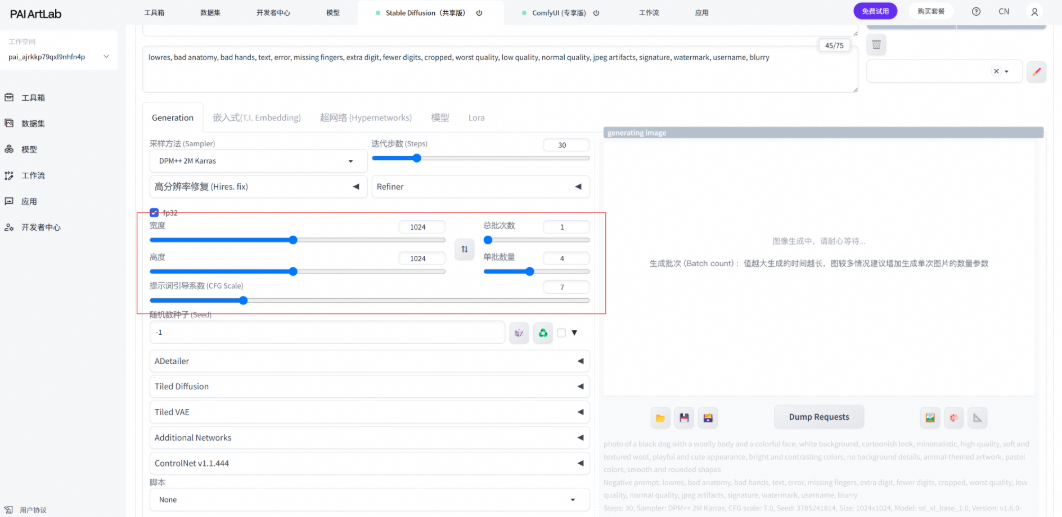Tick the extra seed options checkbox

pyautogui.click(x=561, y=333)
